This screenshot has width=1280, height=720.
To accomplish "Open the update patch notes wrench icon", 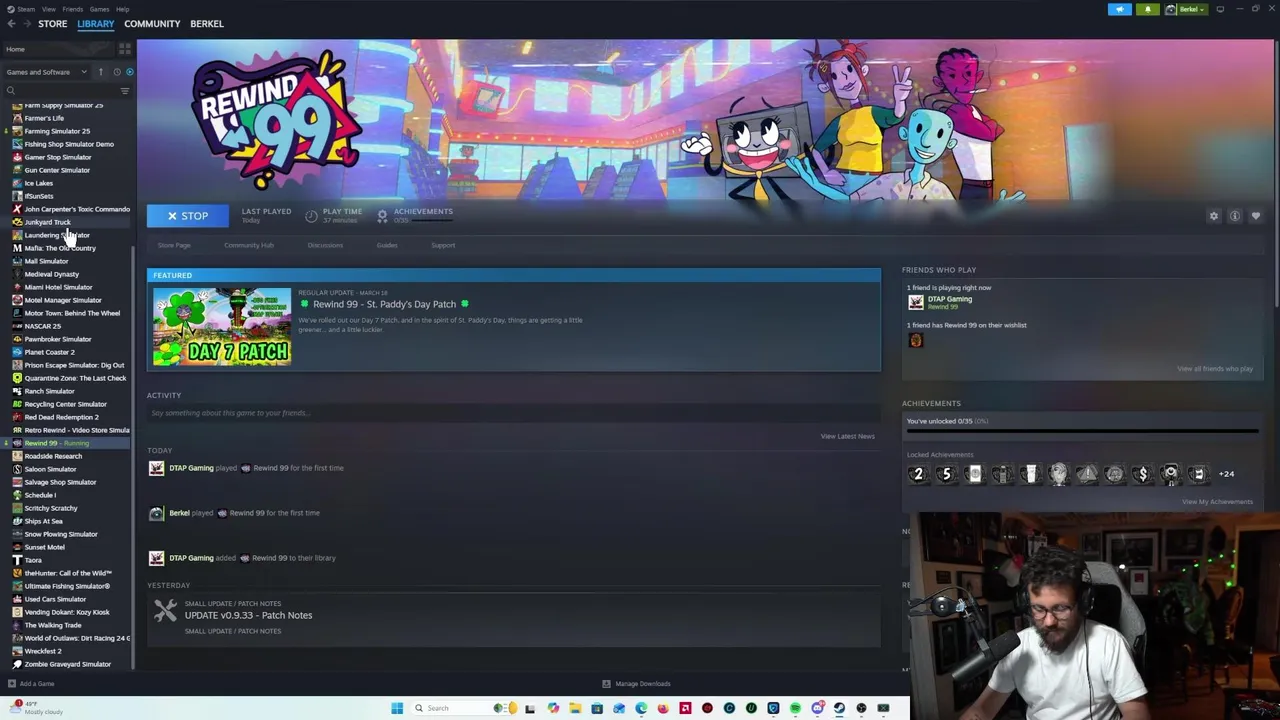I will point(165,609).
